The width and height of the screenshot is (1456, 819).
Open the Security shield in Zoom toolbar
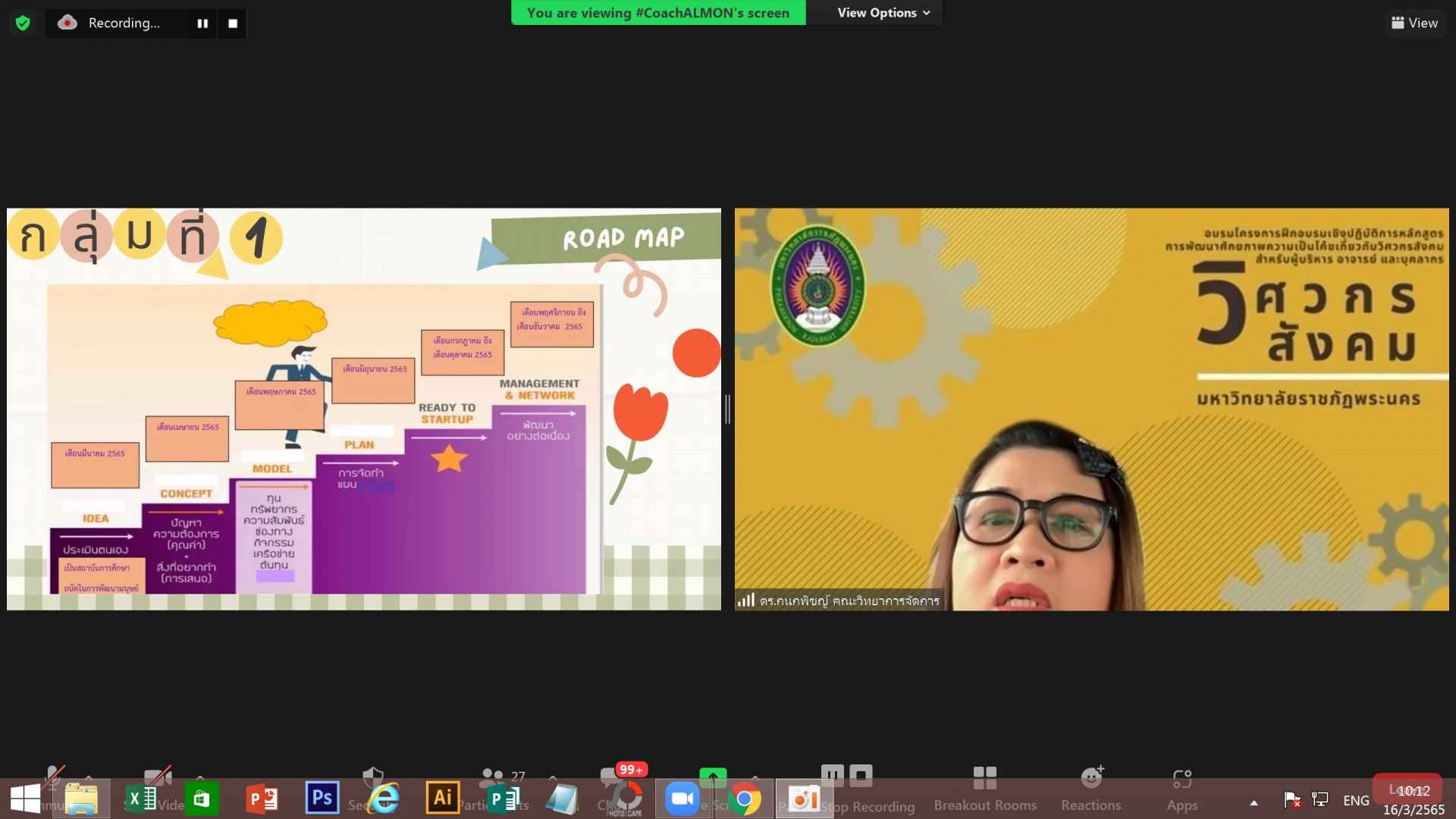pos(373,777)
